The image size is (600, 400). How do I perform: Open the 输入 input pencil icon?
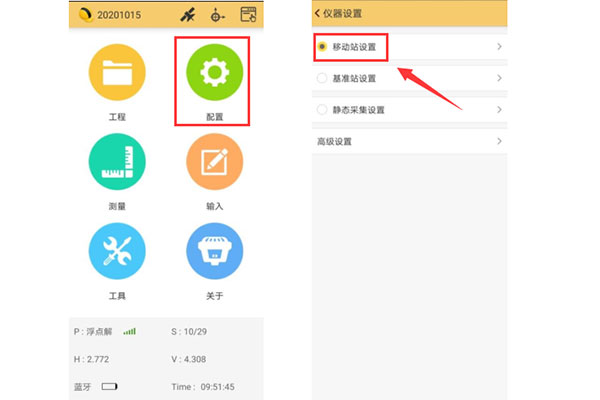[213, 162]
